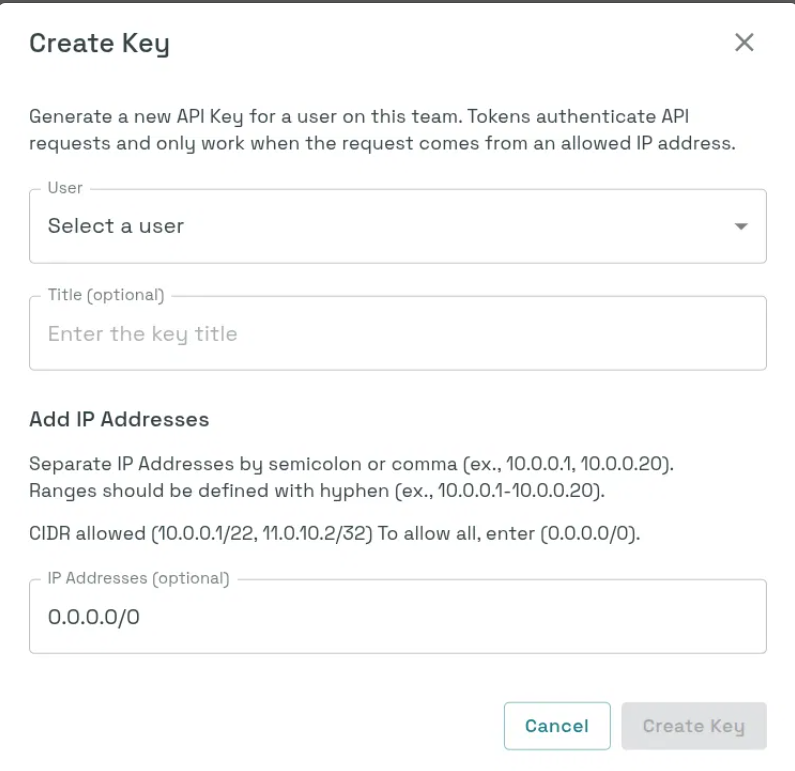Open the User dropdown showing Select a user
This screenshot has width=795, height=771.
398,226
